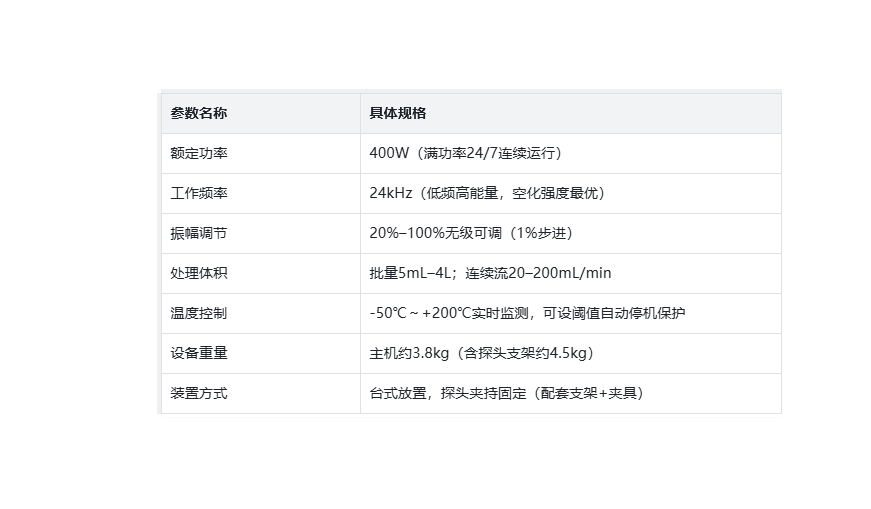The height and width of the screenshot is (509, 871).
Task: Select the 额定功率 row label
Action: (x=199, y=153)
